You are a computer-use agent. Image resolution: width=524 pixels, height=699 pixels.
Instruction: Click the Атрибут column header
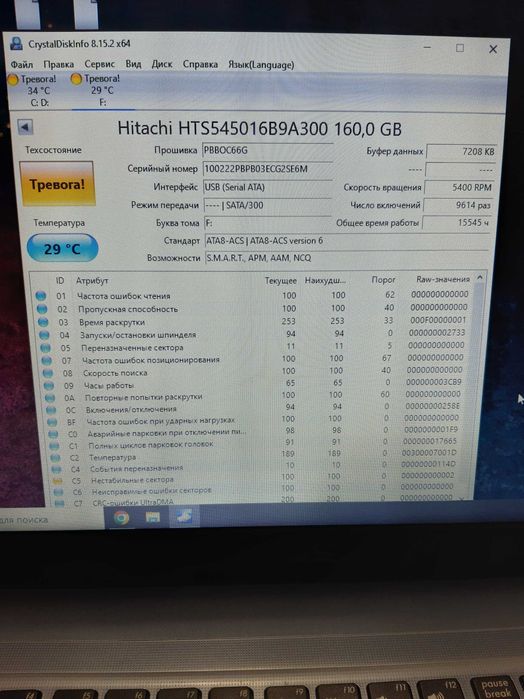point(92,281)
